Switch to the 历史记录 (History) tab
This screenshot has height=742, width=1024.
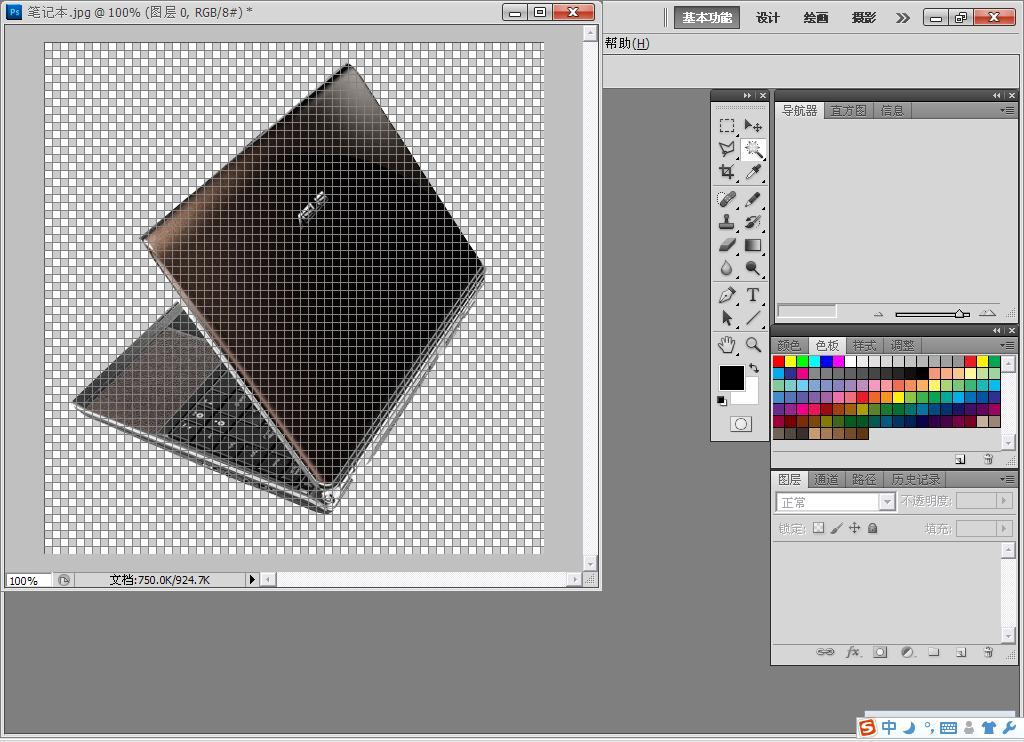(x=916, y=479)
